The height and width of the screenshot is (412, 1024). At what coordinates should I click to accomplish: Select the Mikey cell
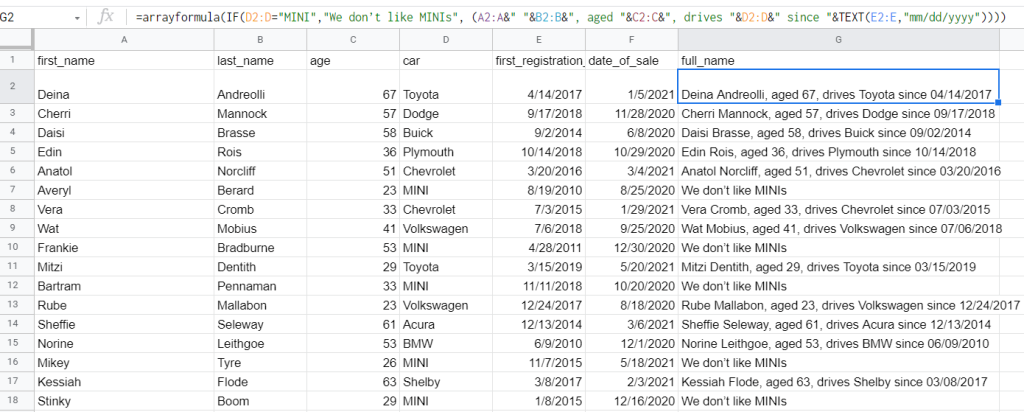[x=124, y=363]
